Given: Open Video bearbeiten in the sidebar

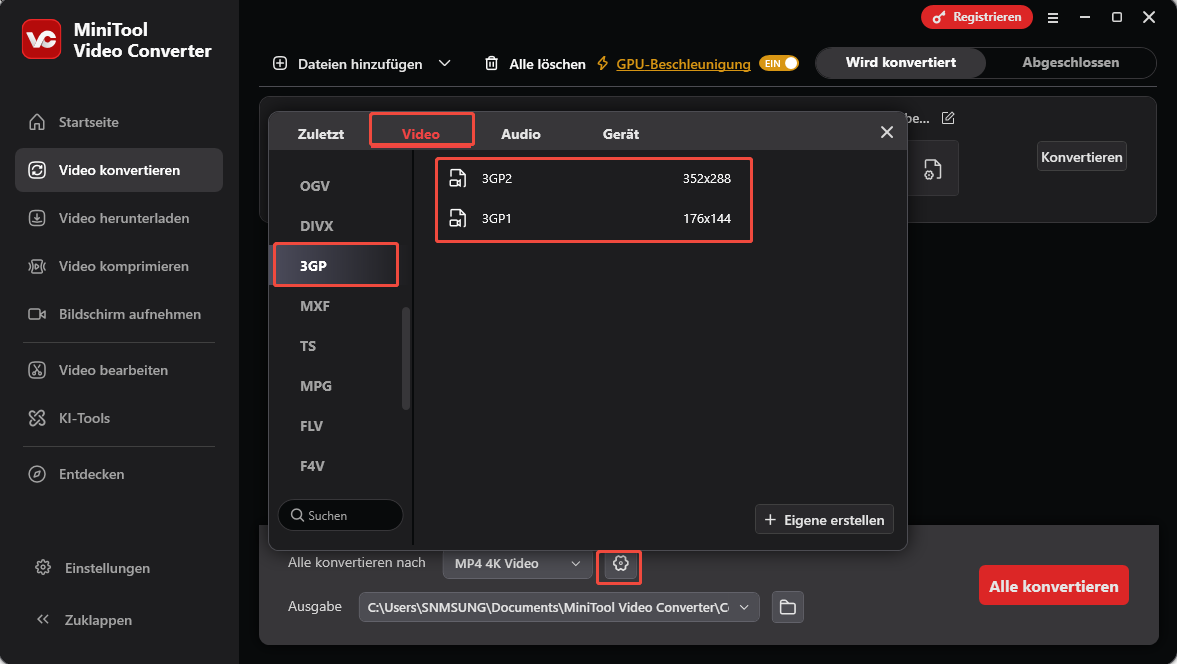Looking at the screenshot, I should 119,370.
